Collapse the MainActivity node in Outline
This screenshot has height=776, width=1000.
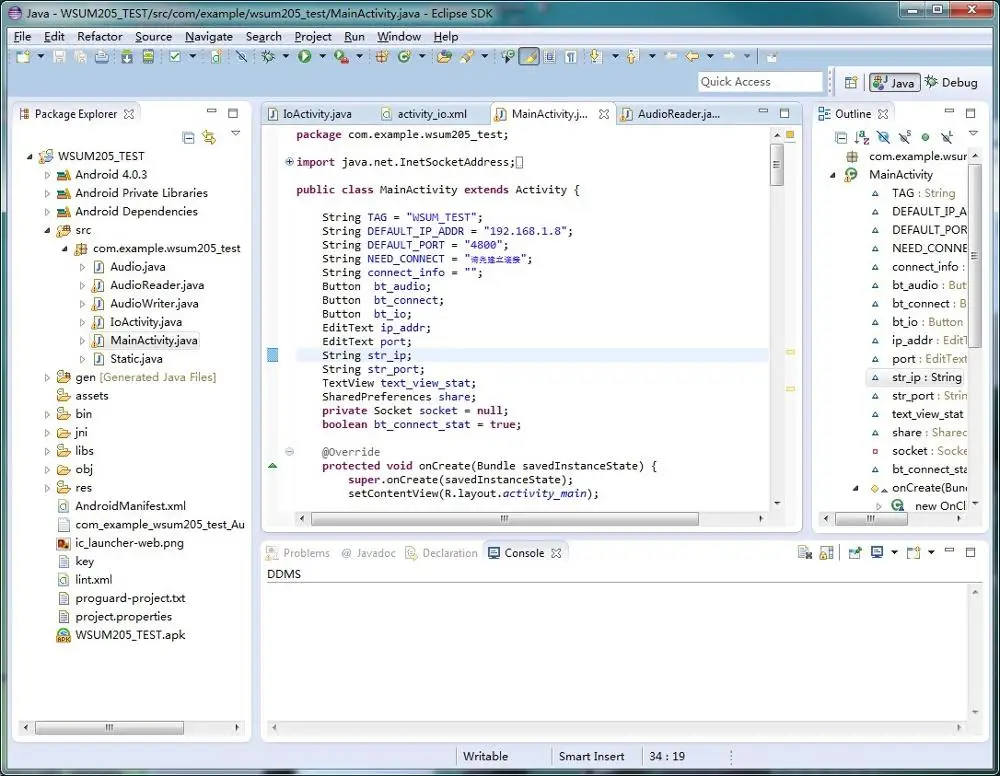click(833, 175)
